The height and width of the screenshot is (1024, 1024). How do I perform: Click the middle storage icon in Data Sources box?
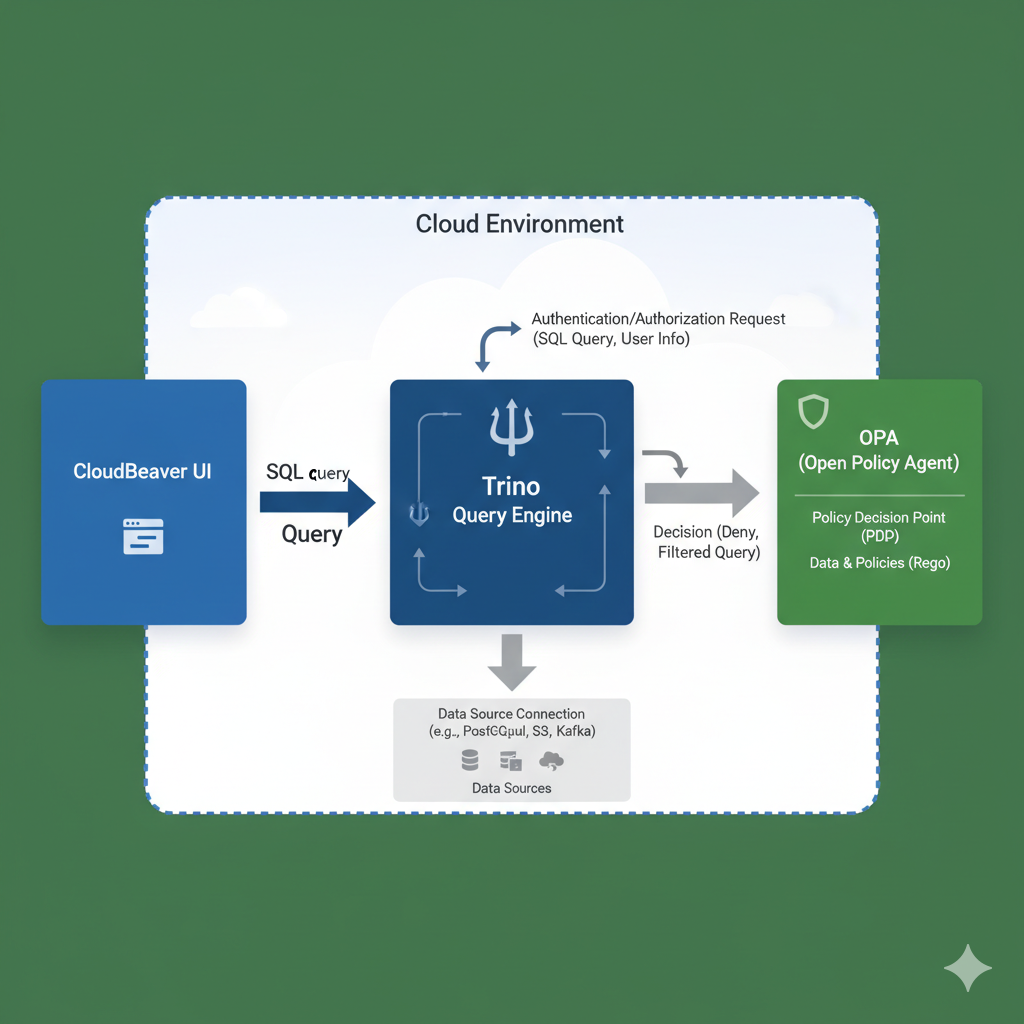point(510,761)
